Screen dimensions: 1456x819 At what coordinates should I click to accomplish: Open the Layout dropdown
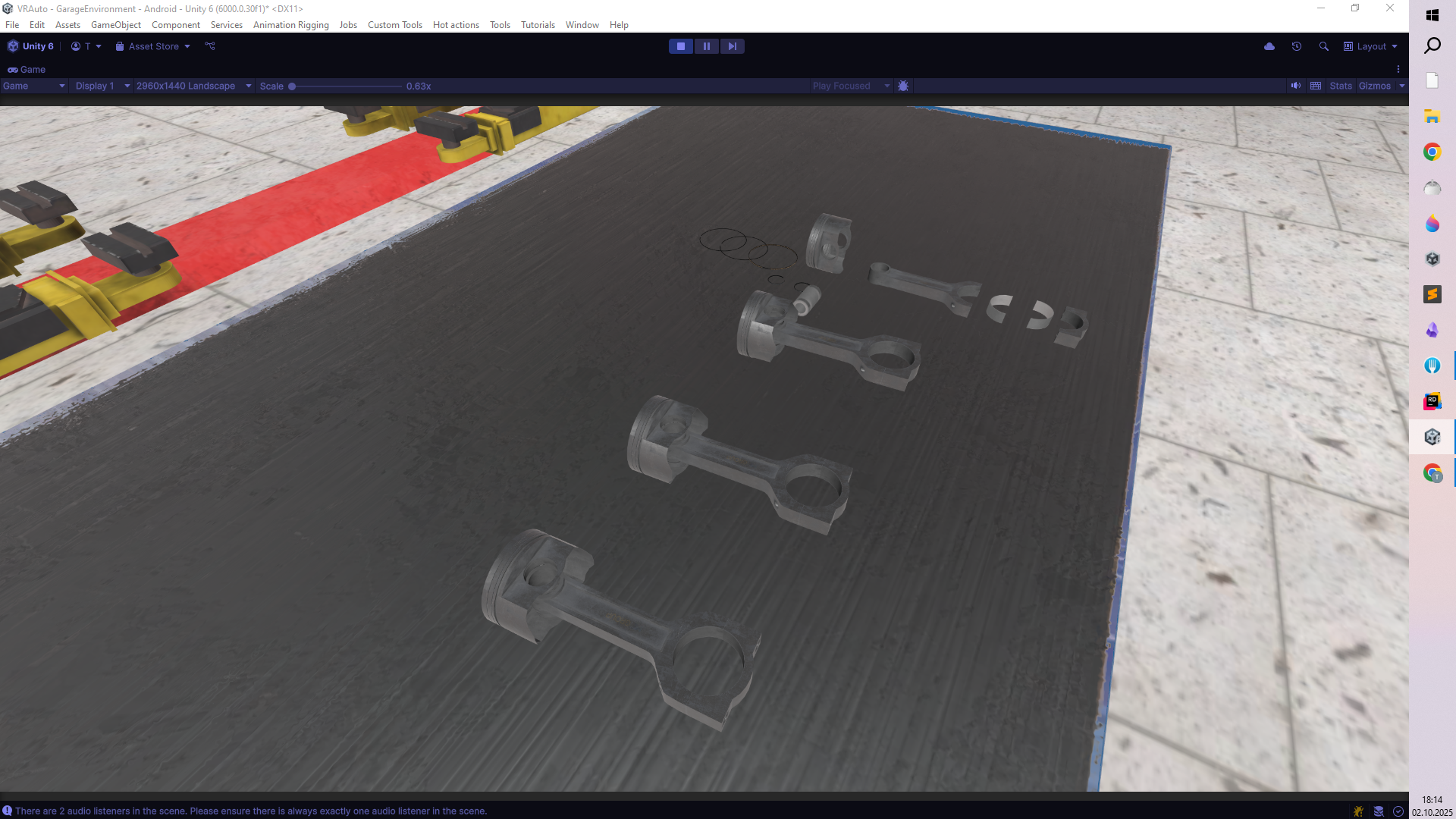tap(1370, 46)
